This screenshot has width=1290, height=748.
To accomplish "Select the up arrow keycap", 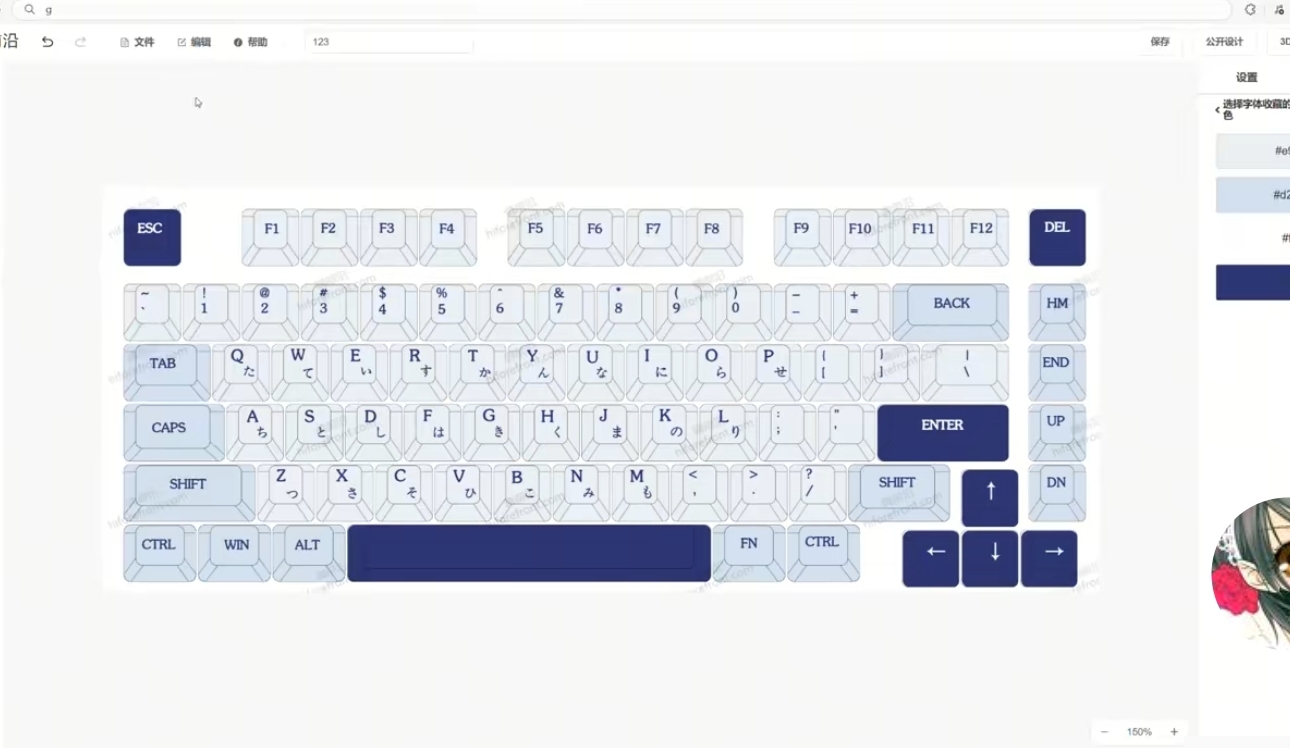I will click(990, 497).
